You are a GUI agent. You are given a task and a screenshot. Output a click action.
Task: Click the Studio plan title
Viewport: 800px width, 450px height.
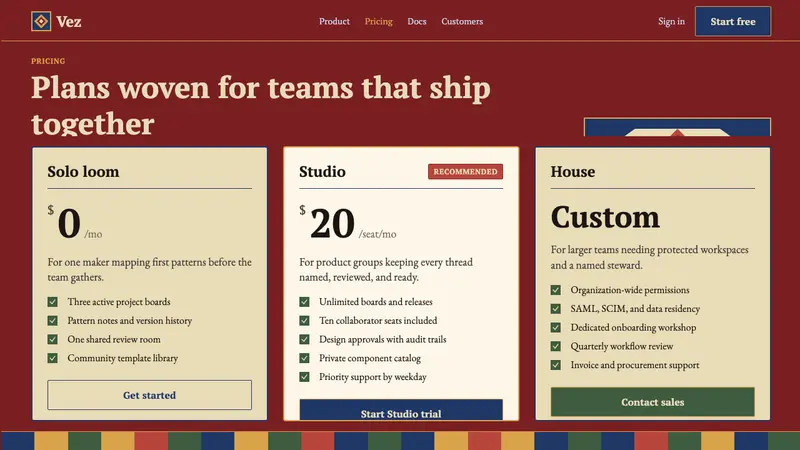point(322,171)
